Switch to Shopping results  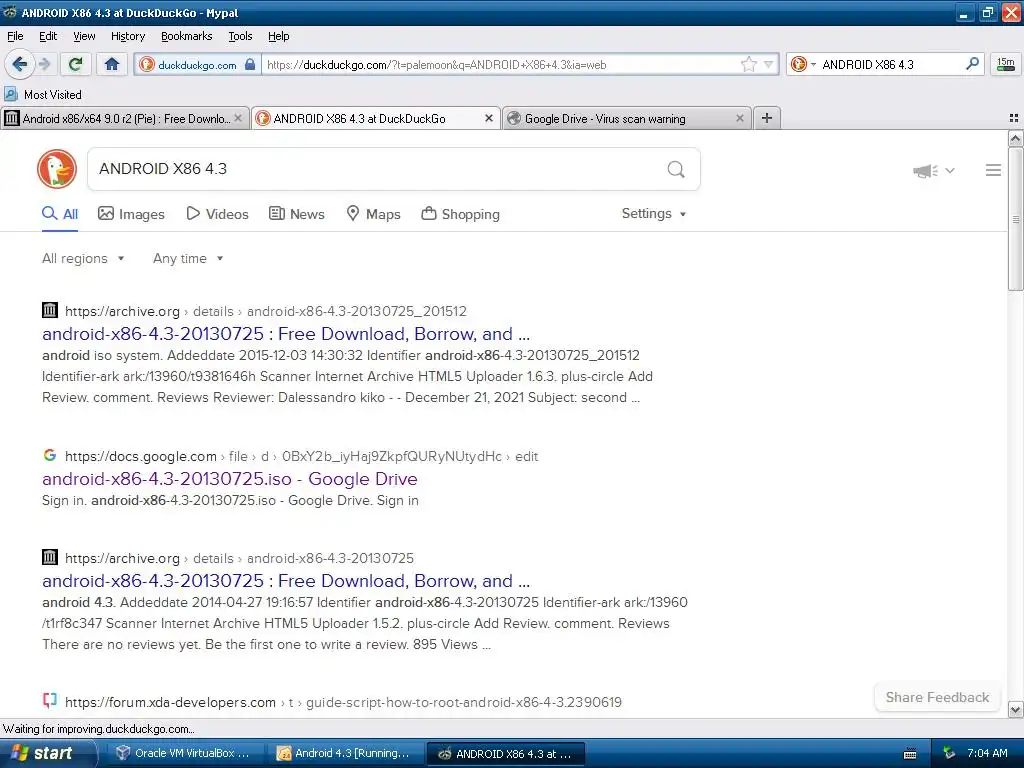460,214
